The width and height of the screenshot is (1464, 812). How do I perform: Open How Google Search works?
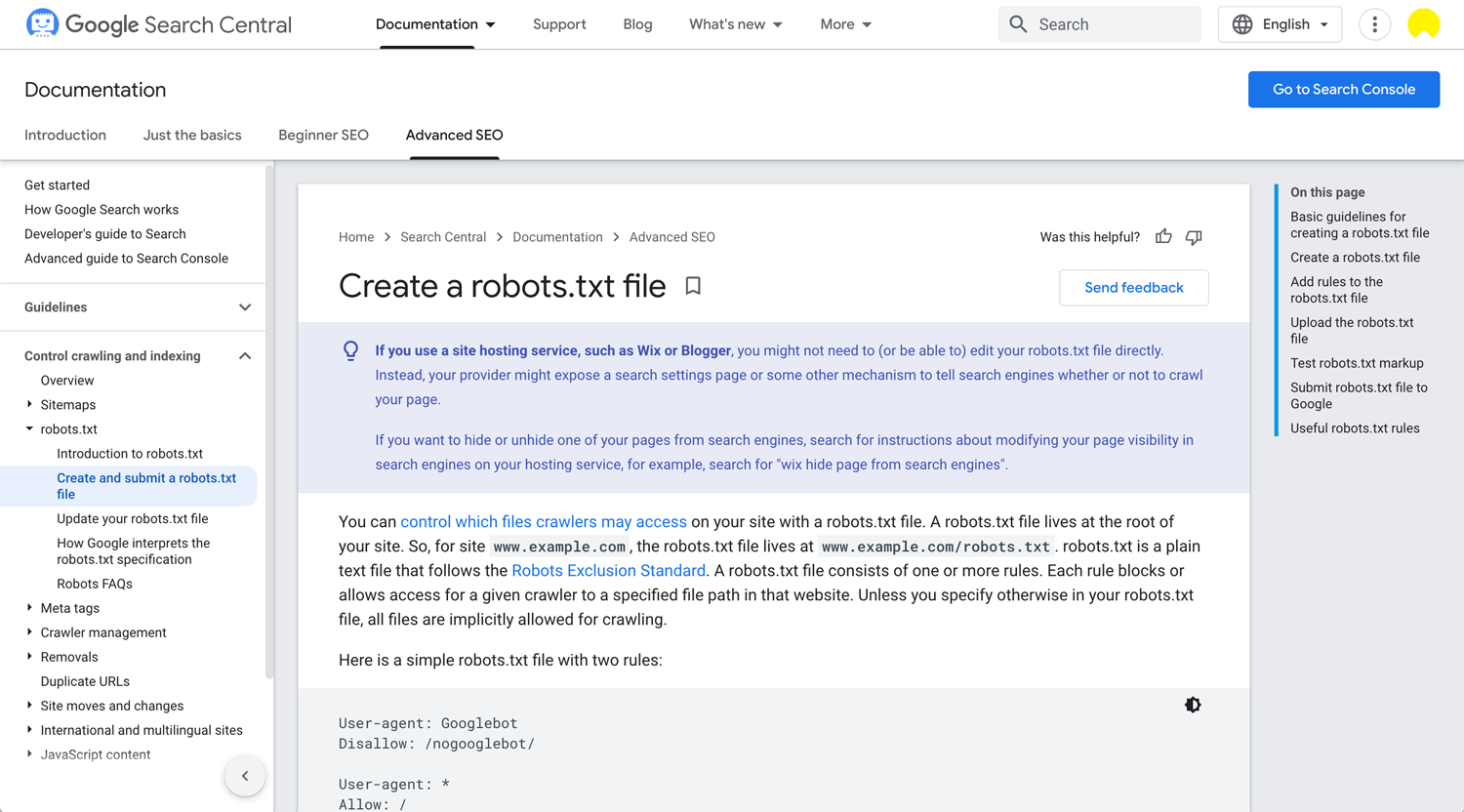point(102,209)
